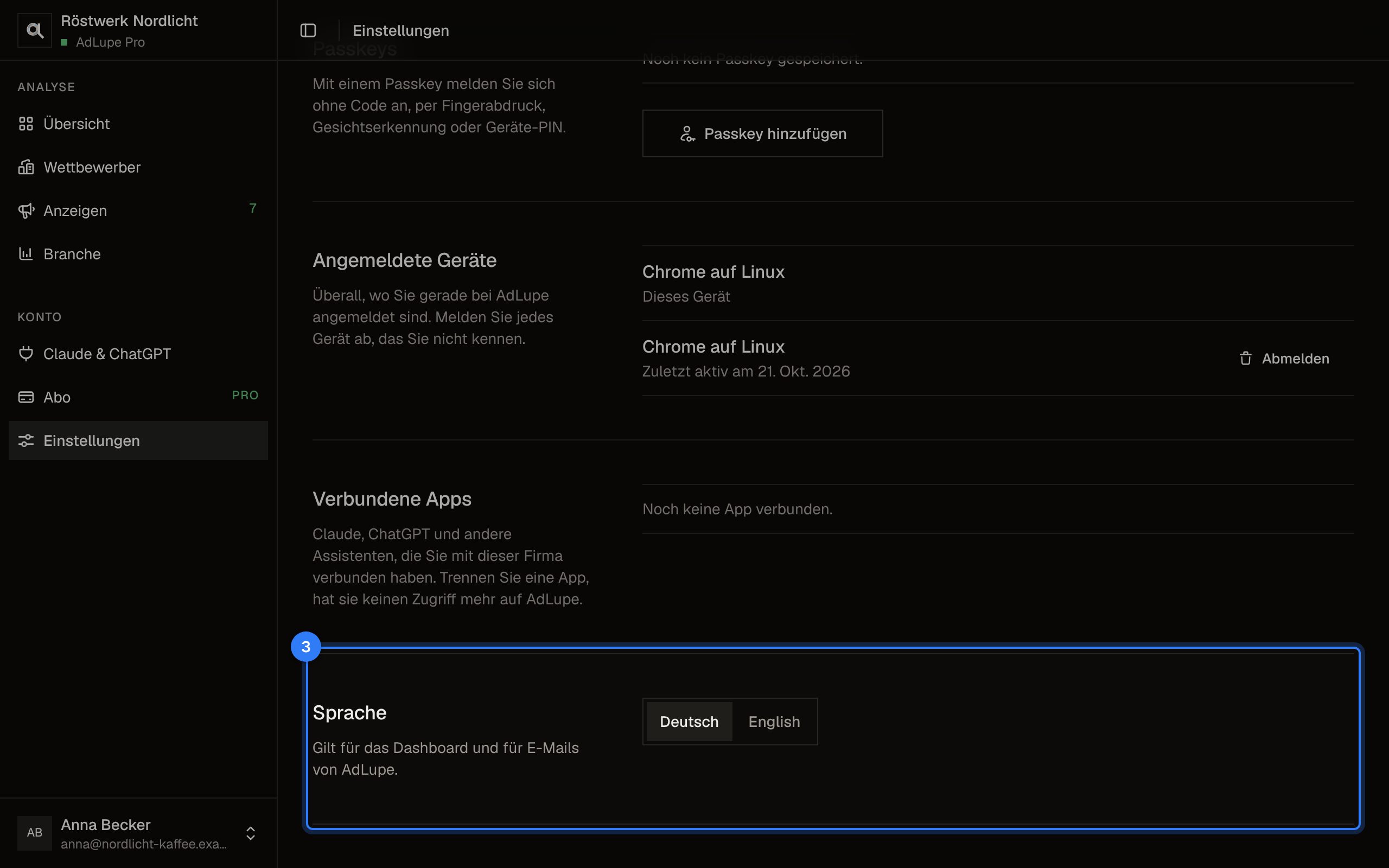Click 'Zuletzt aktiv am 21. Okt. 2026'
Viewport: 1389px width, 868px height.
(746, 371)
